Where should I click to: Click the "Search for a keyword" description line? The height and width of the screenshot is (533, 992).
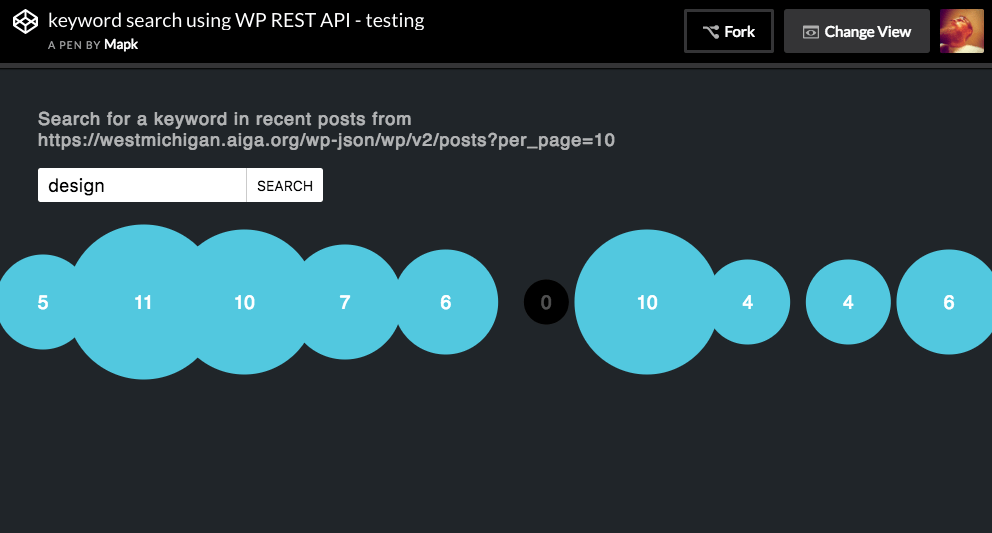tap(225, 119)
